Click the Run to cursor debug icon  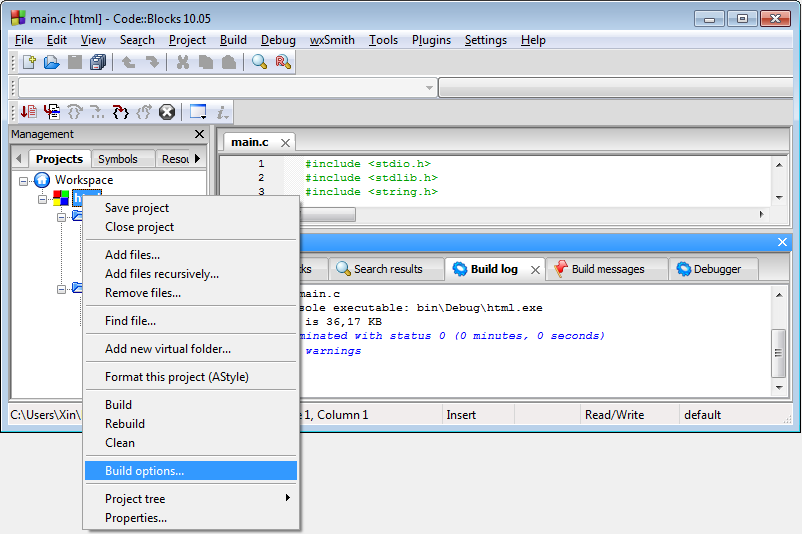(51, 112)
